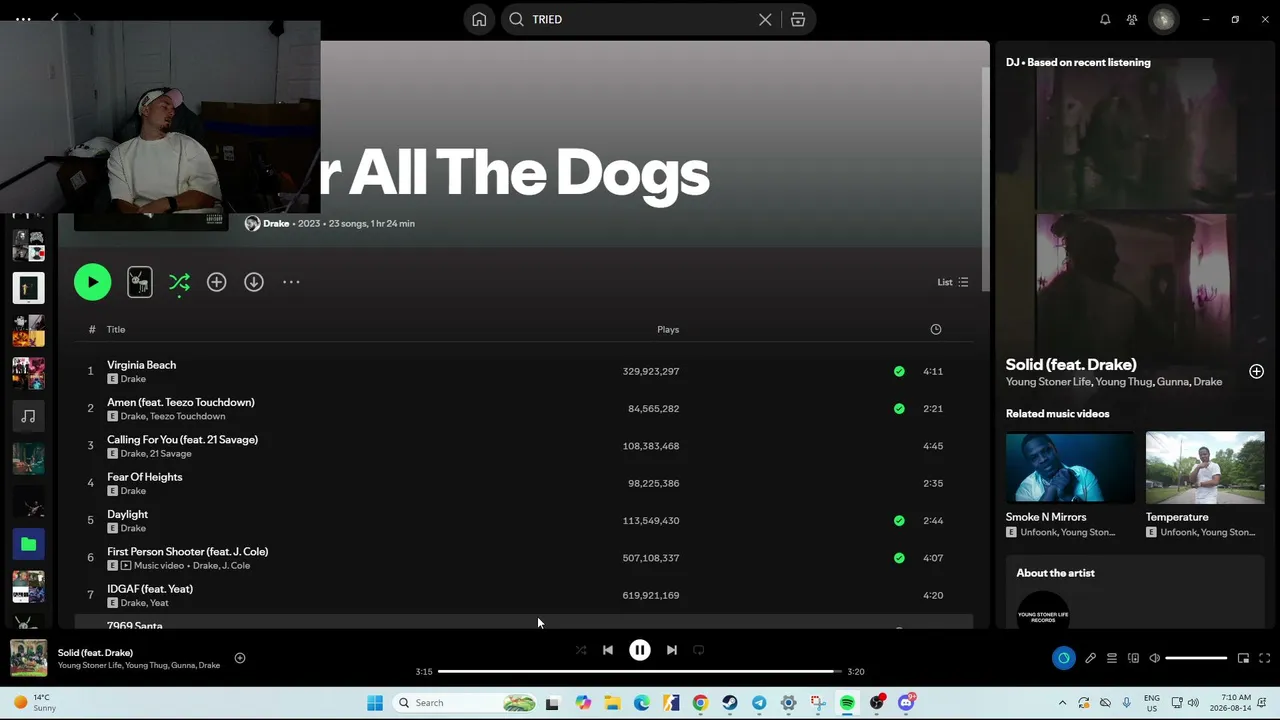The width and height of the screenshot is (1280, 720).
Task: Sort tracks by Plays column
Action: (668, 329)
